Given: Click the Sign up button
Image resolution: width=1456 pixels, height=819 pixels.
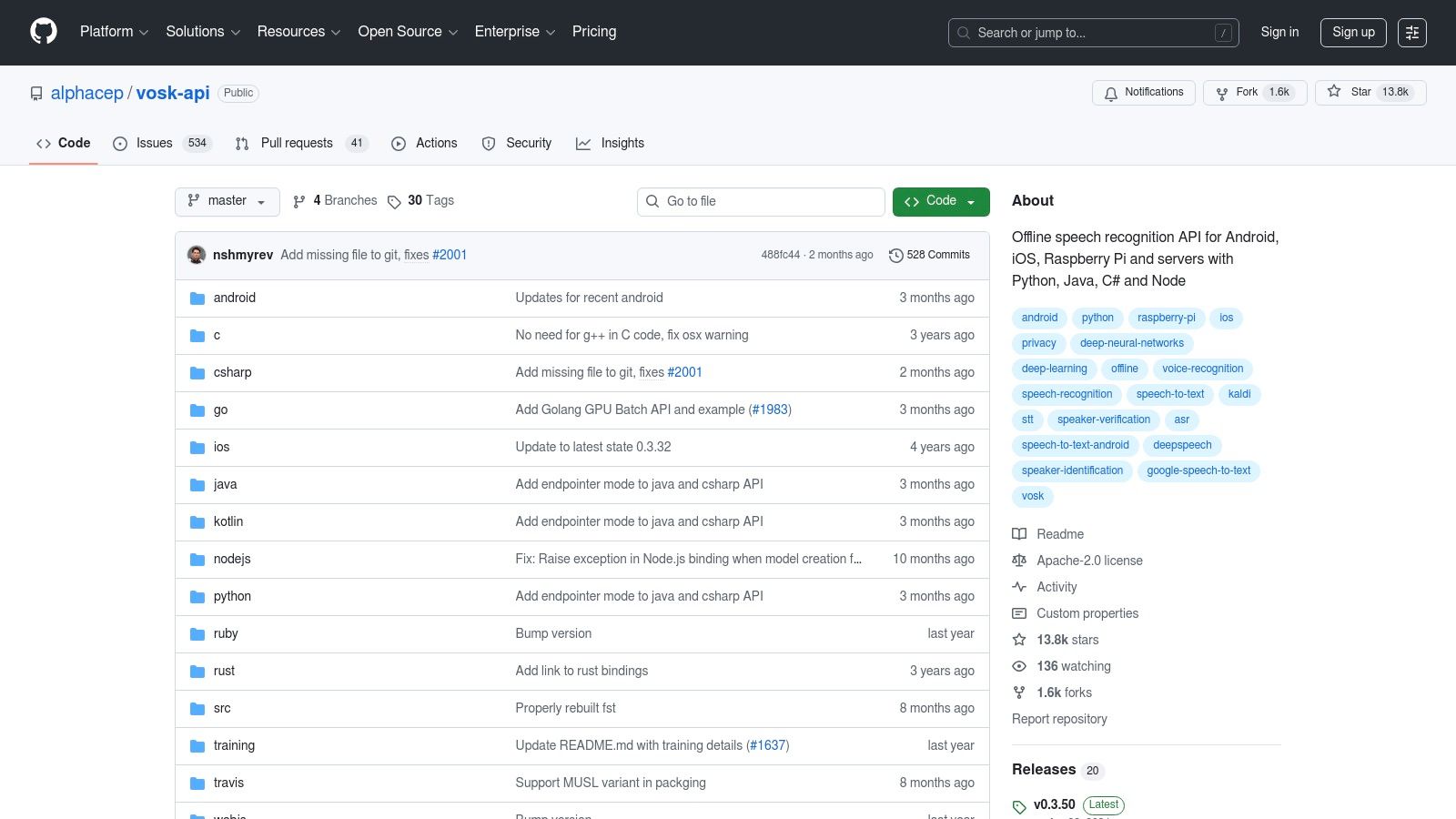Looking at the screenshot, I should click(x=1353, y=32).
